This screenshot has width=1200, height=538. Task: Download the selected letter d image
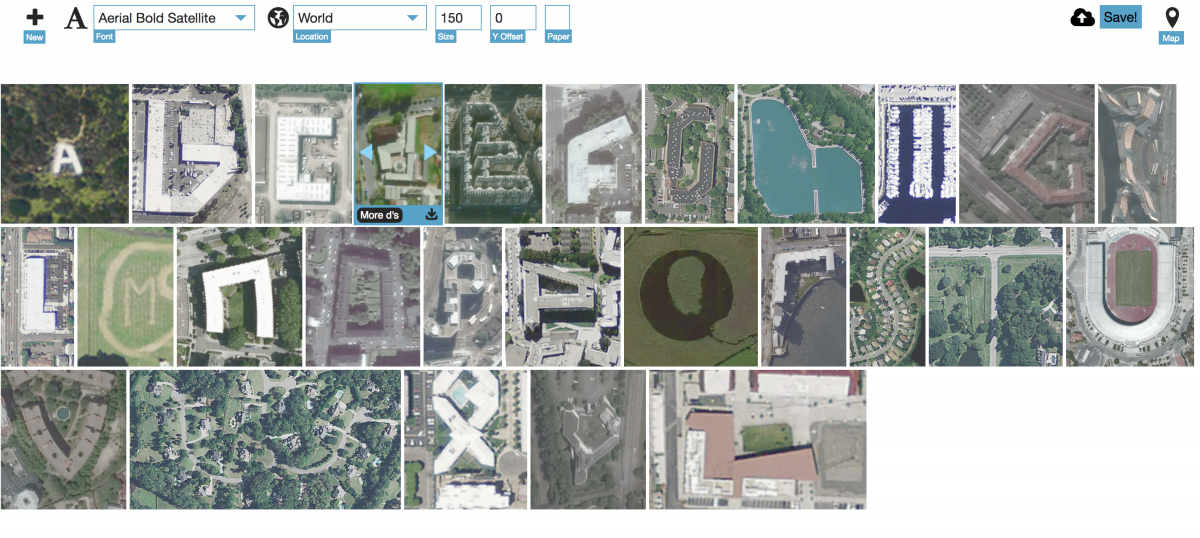pyautogui.click(x=432, y=214)
